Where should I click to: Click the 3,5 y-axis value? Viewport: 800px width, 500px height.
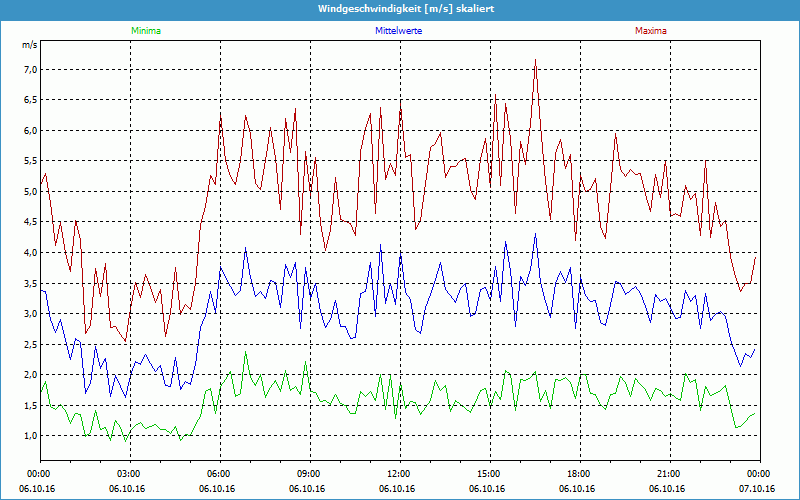click(31, 283)
